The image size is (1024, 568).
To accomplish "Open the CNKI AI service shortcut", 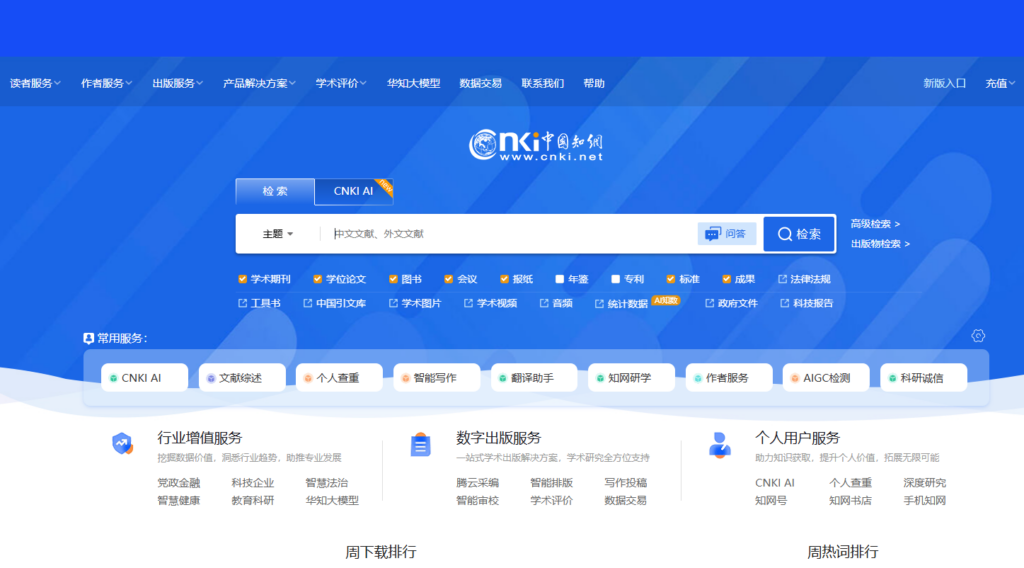I will click(144, 378).
